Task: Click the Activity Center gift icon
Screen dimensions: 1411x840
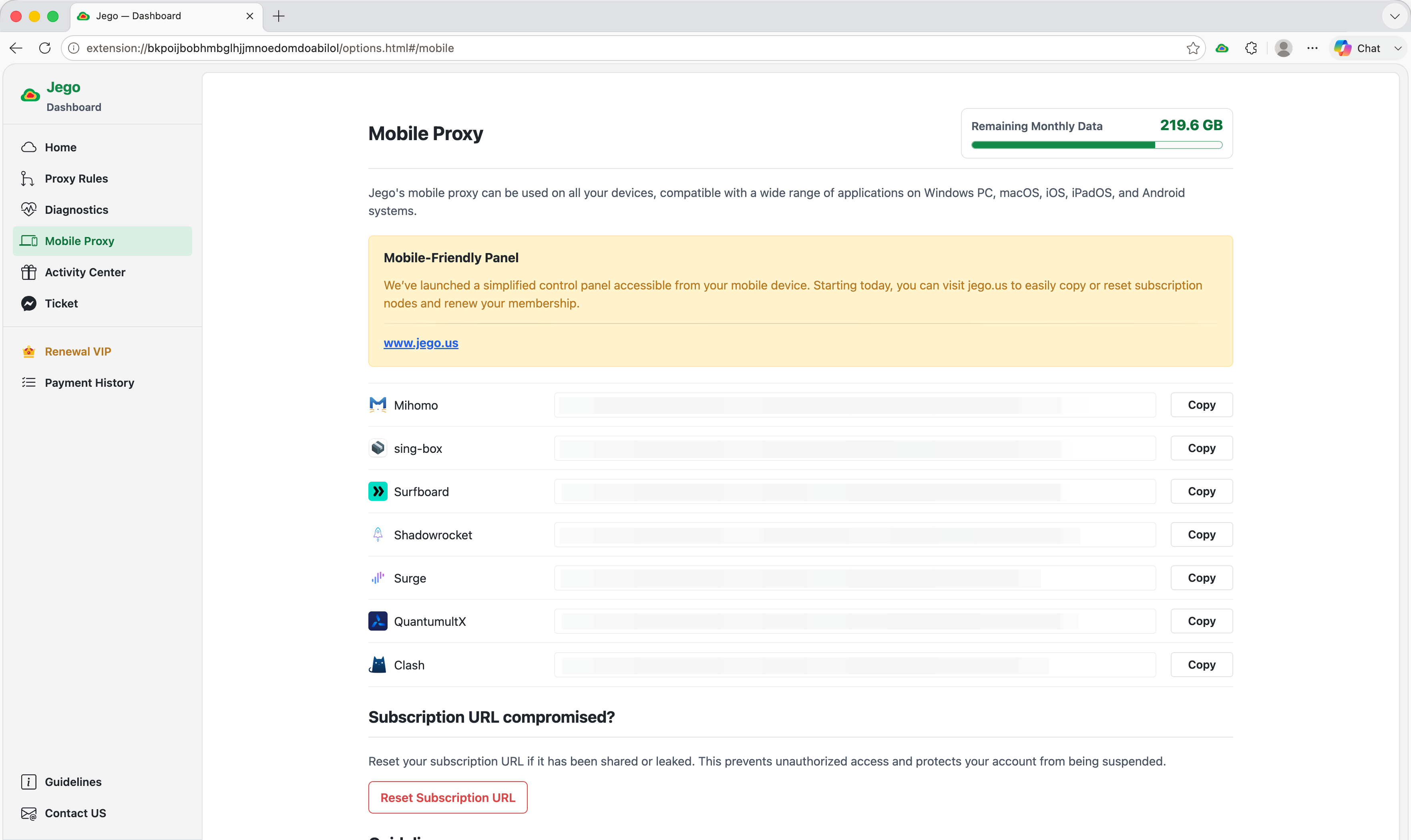Action: point(29,272)
